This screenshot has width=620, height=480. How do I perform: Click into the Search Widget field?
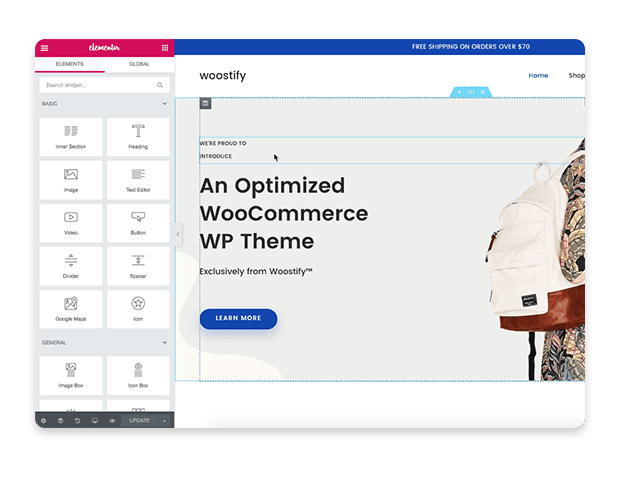104,85
